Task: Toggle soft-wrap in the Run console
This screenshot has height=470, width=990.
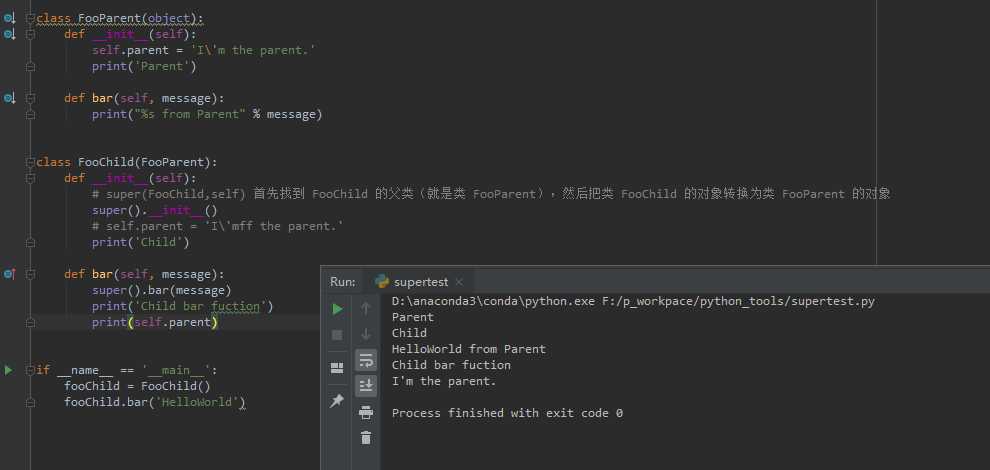Action: (366, 360)
